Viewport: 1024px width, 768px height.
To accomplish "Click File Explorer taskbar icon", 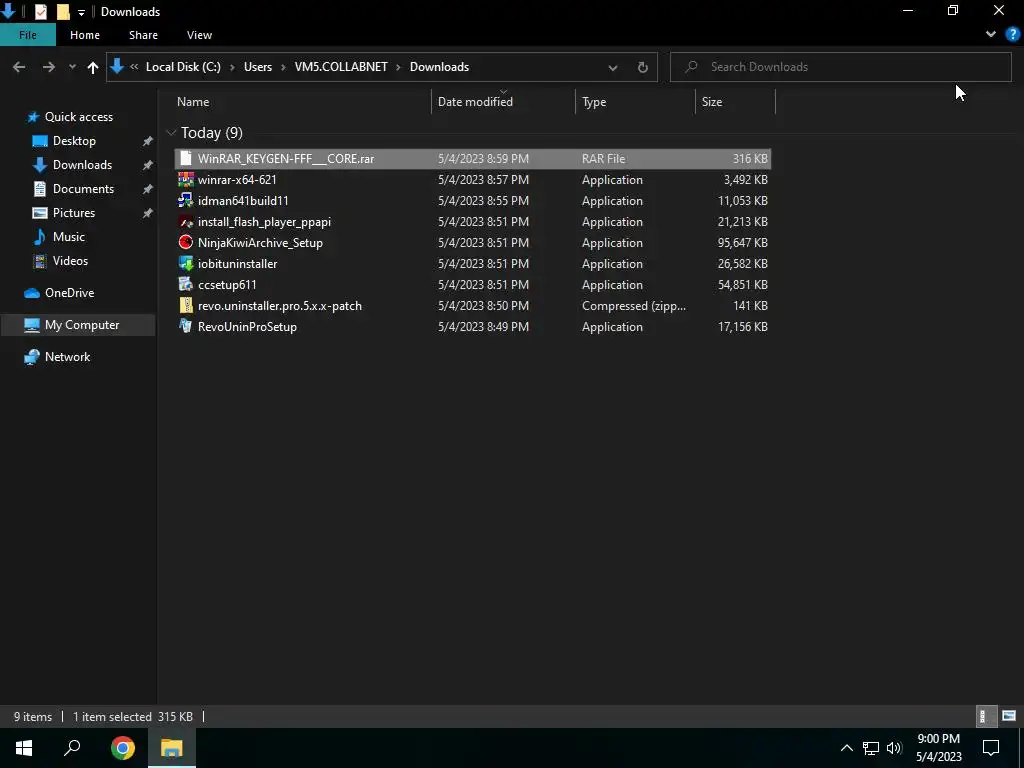I will click(x=172, y=747).
